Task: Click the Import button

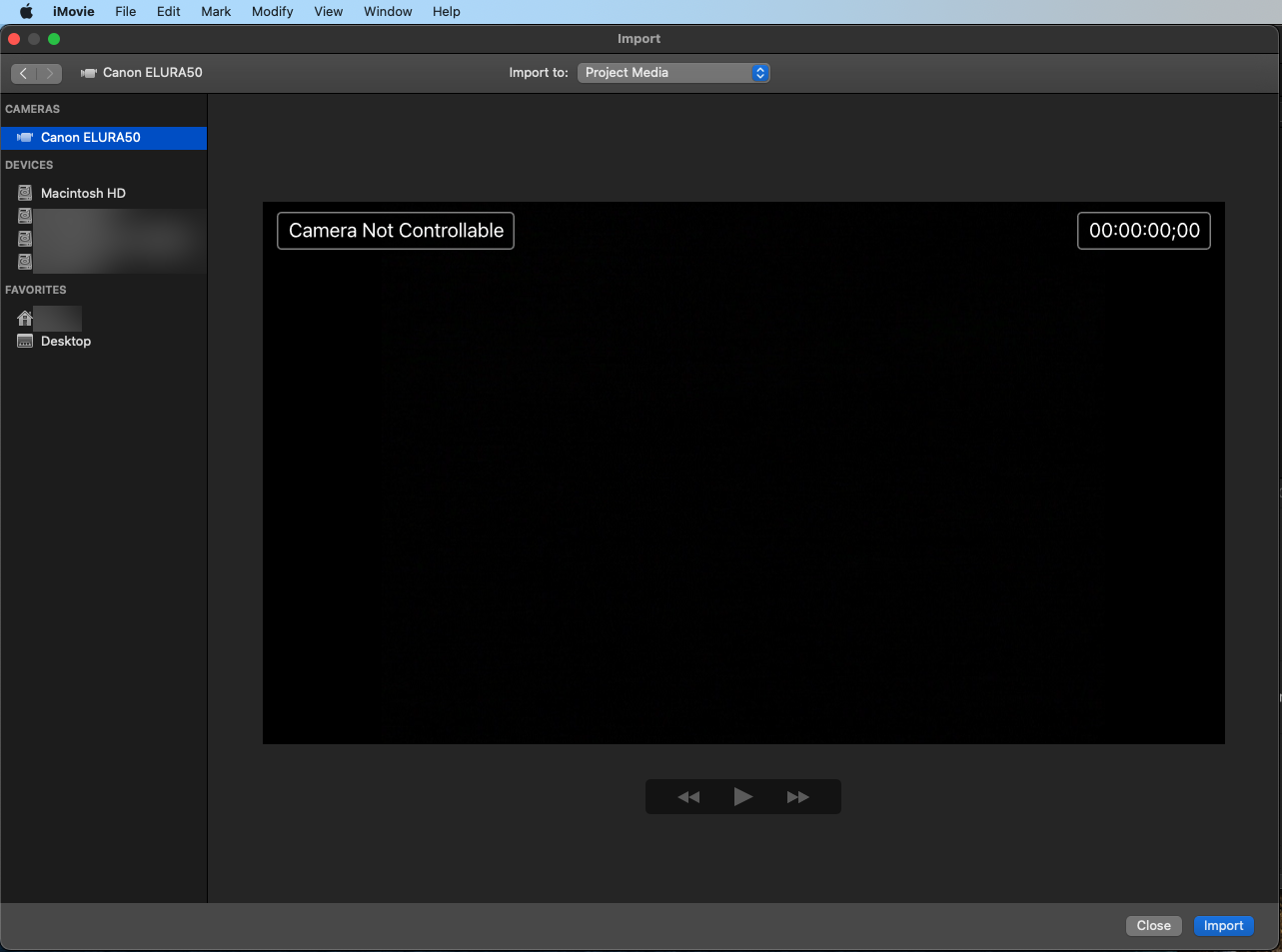Action: (x=1223, y=926)
